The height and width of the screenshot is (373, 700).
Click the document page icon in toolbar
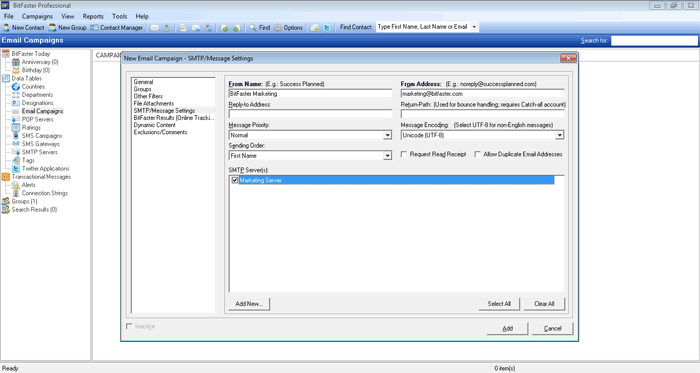[x=183, y=28]
